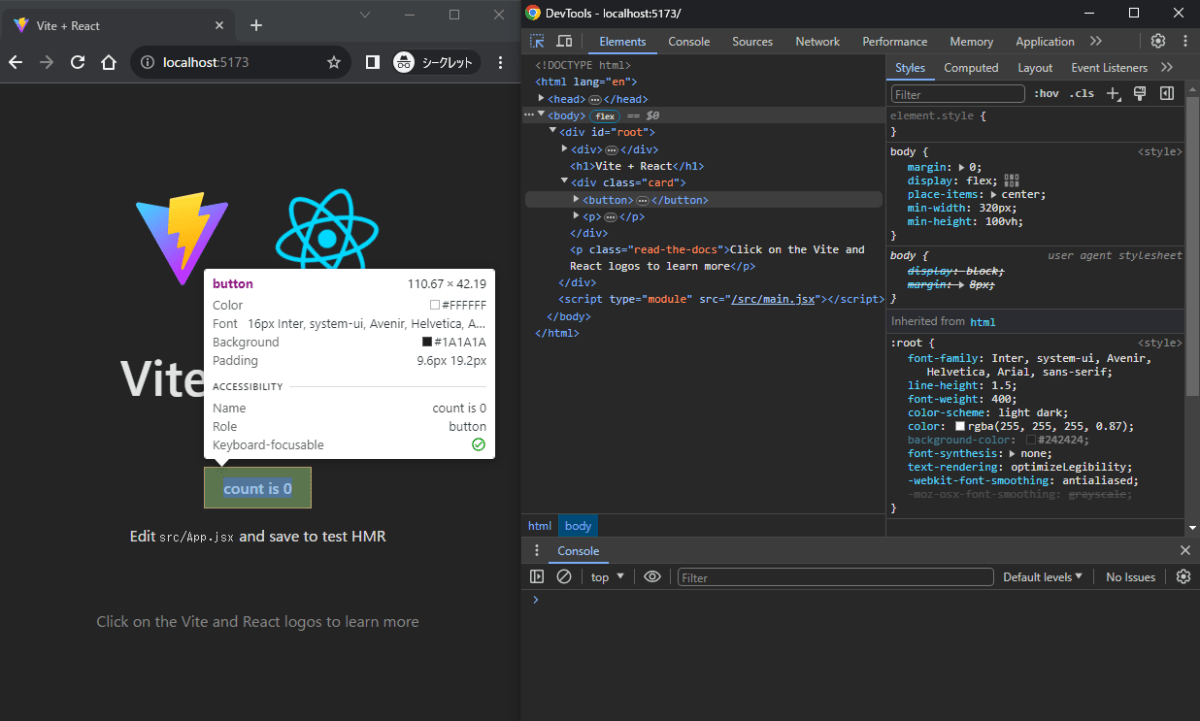The height and width of the screenshot is (721, 1200).
Task: Create live expression eye icon
Action: coord(652,577)
